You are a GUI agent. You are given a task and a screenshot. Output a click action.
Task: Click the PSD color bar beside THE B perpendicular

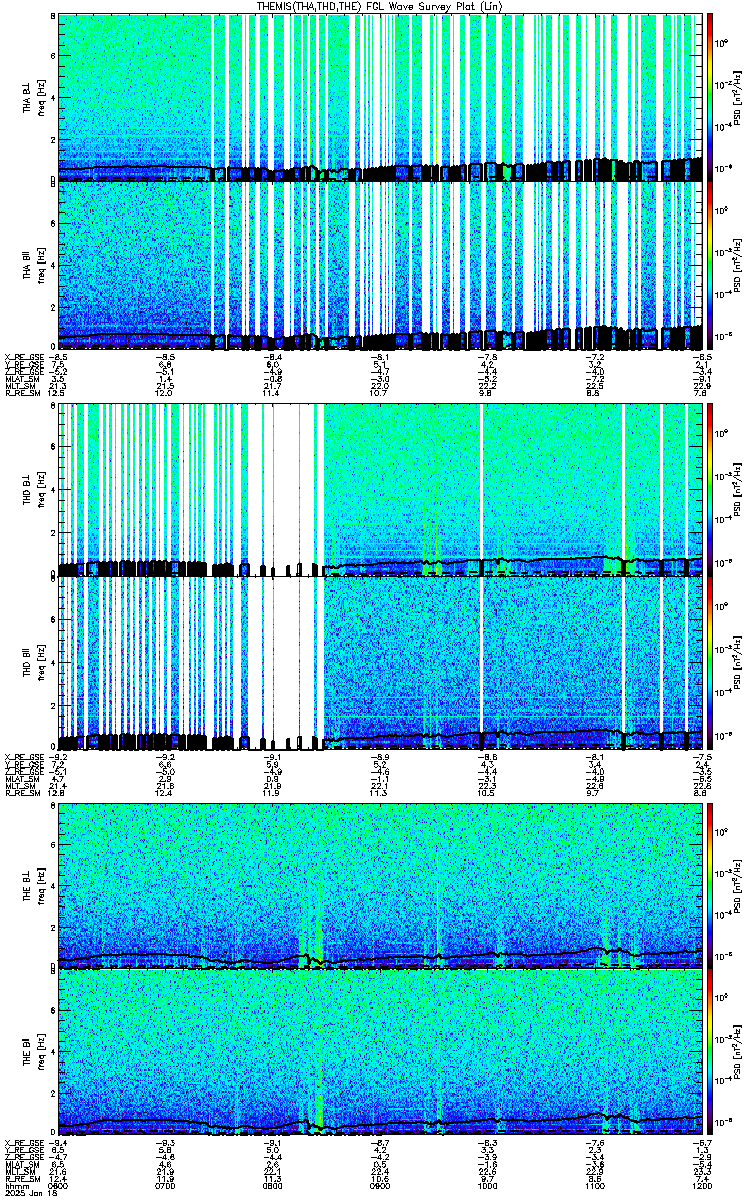pyautogui.click(x=711, y=885)
